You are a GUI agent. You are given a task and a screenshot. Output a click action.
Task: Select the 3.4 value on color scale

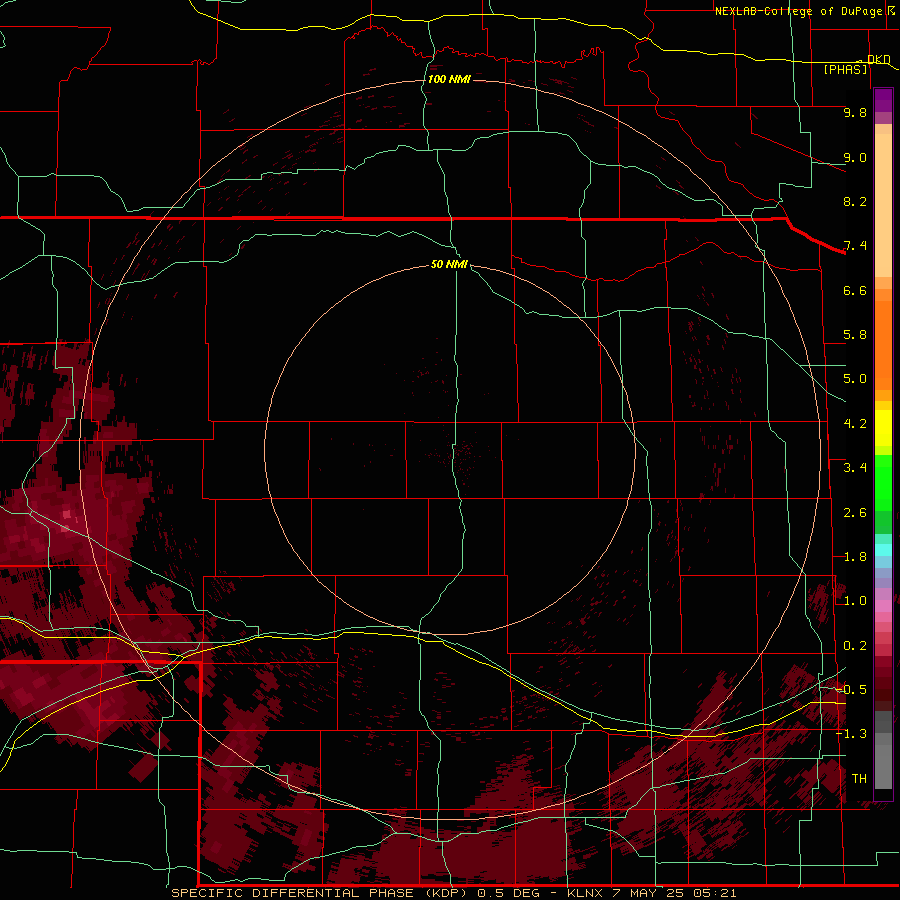coord(855,468)
